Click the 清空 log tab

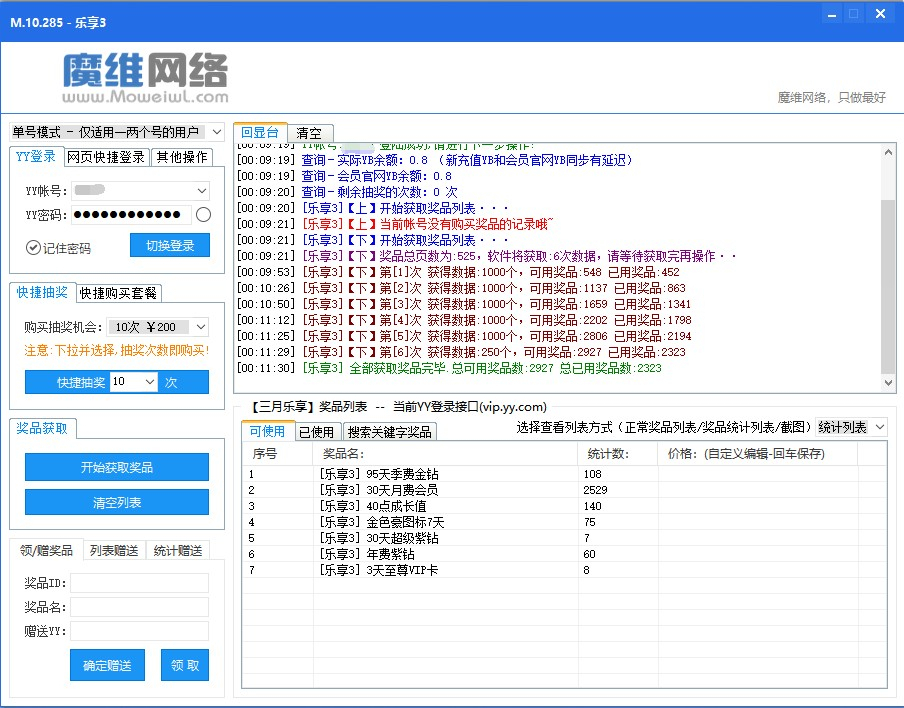click(x=309, y=133)
